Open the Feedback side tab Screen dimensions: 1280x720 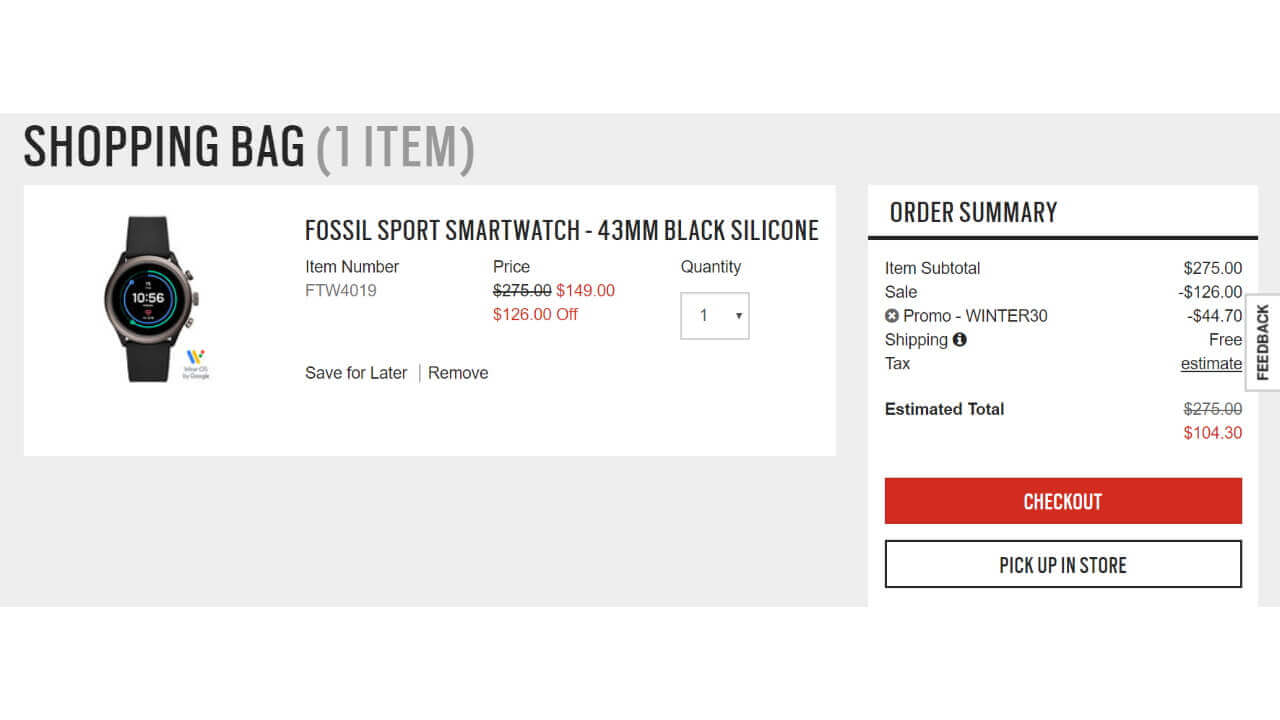click(x=1263, y=342)
